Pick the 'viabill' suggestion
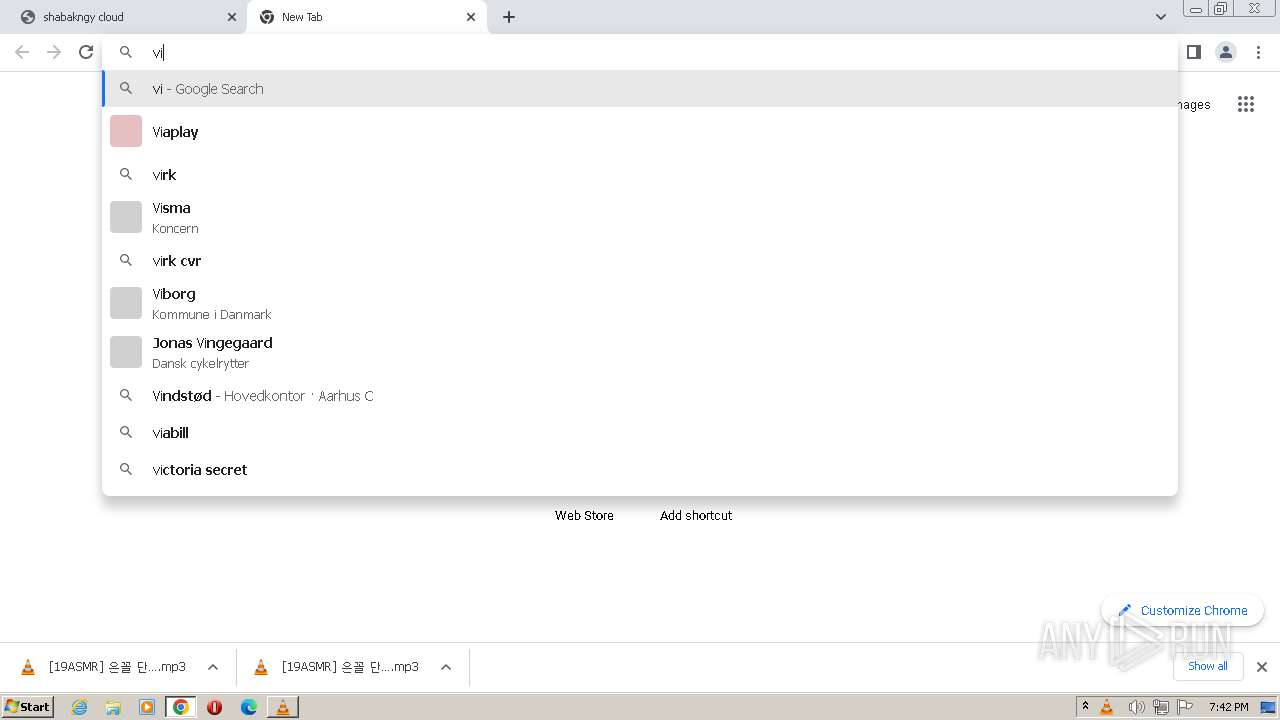 coord(640,432)
